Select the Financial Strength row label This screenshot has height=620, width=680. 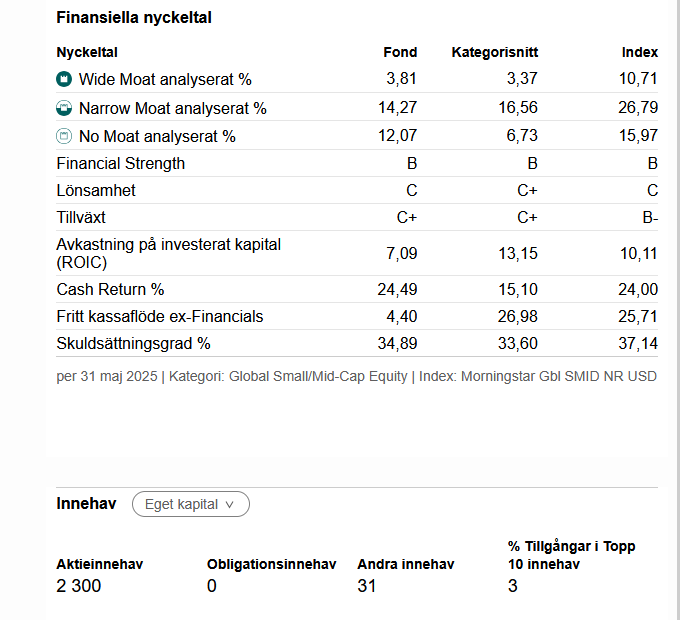(x=121, y=163)
